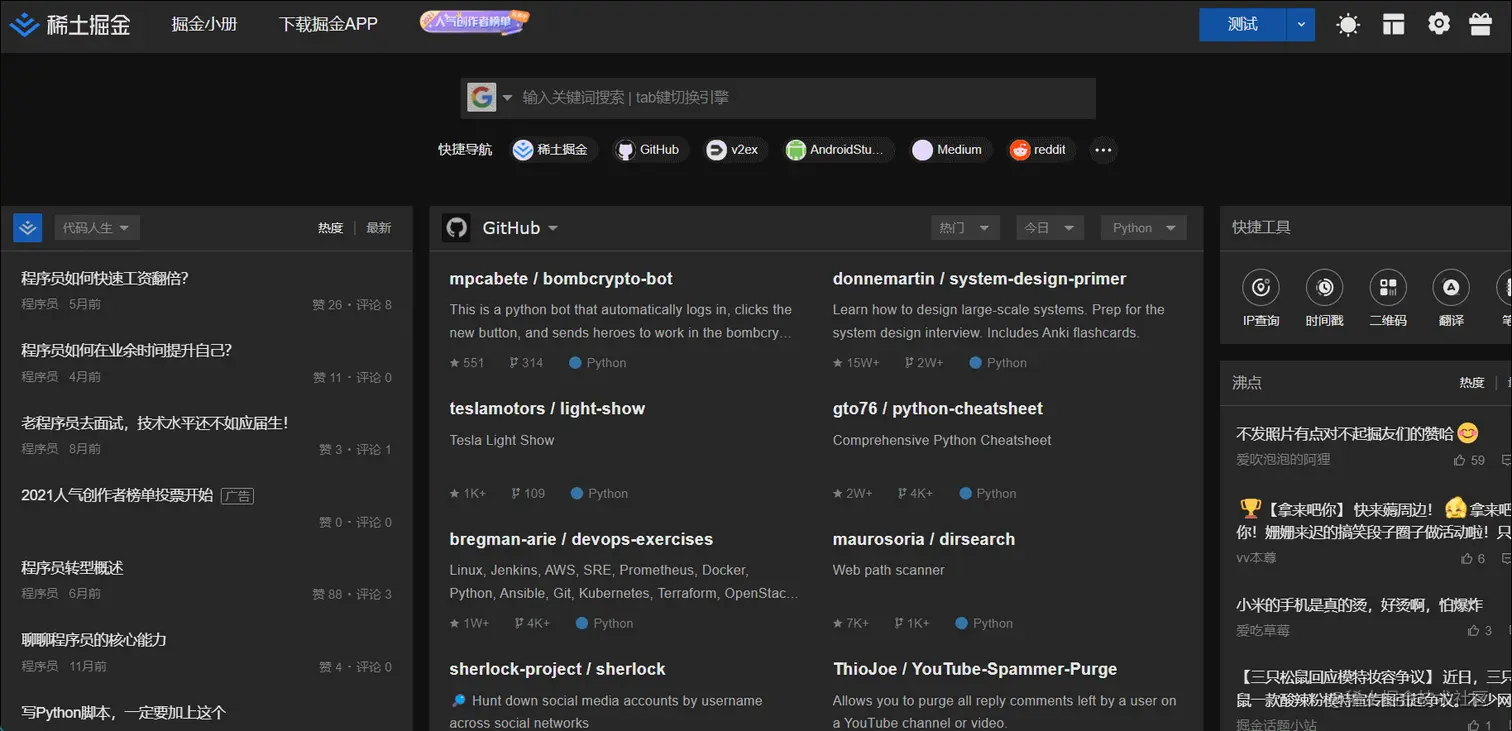This screenshot has width=1512, height=731.
Task: Click Python language tag under dirsearch
Action: (x=984, y=623)
